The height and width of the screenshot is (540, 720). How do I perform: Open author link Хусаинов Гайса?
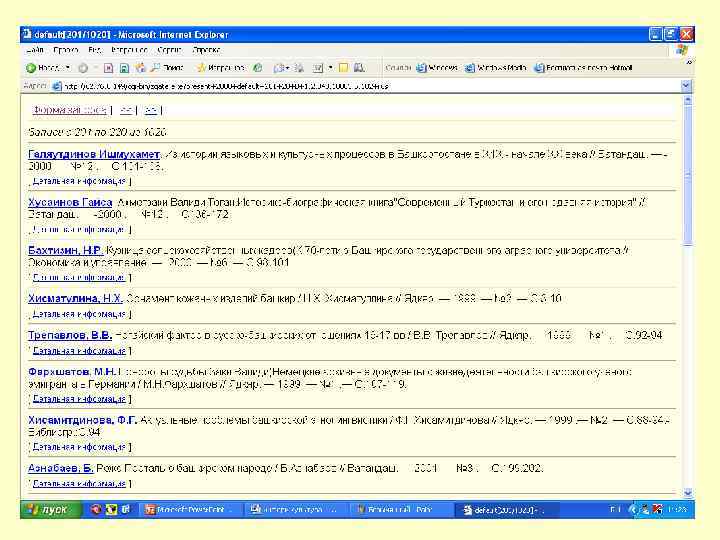[x=70, y=202]
